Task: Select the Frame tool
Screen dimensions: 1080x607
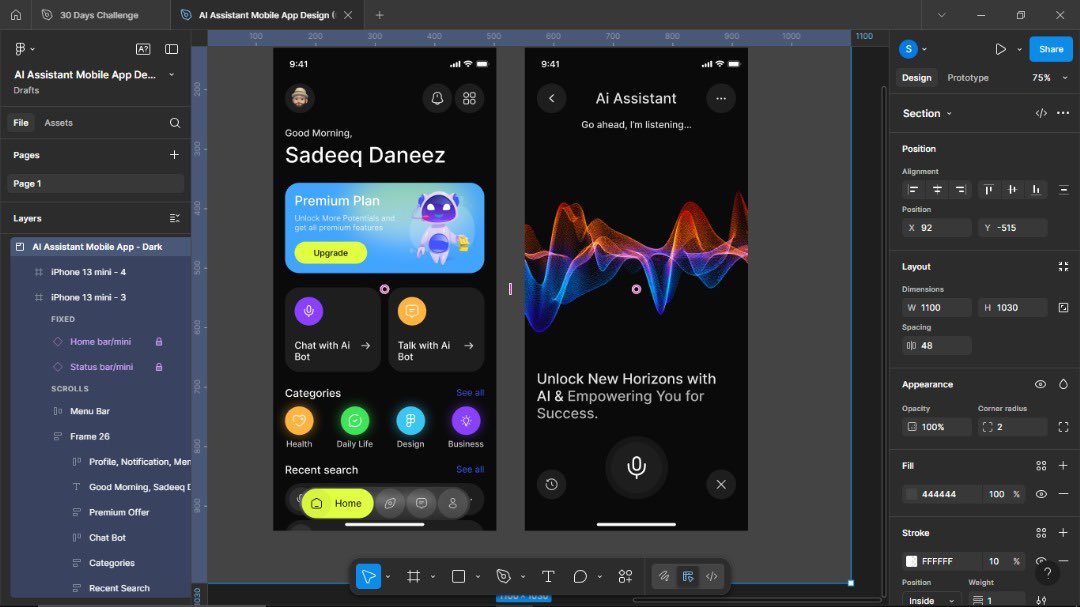Action: click(413, 577)
